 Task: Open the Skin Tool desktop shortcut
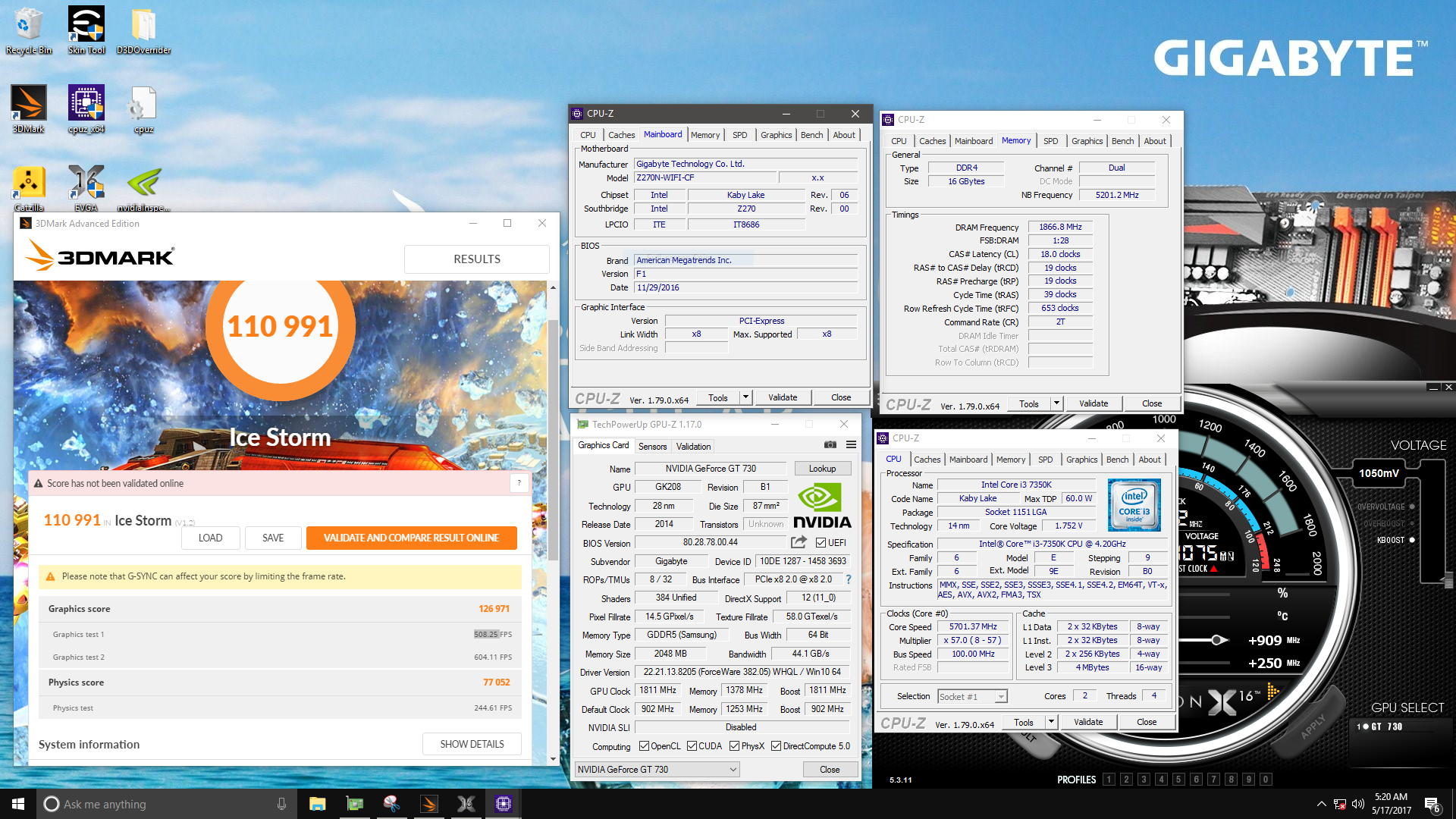[86, 30]
